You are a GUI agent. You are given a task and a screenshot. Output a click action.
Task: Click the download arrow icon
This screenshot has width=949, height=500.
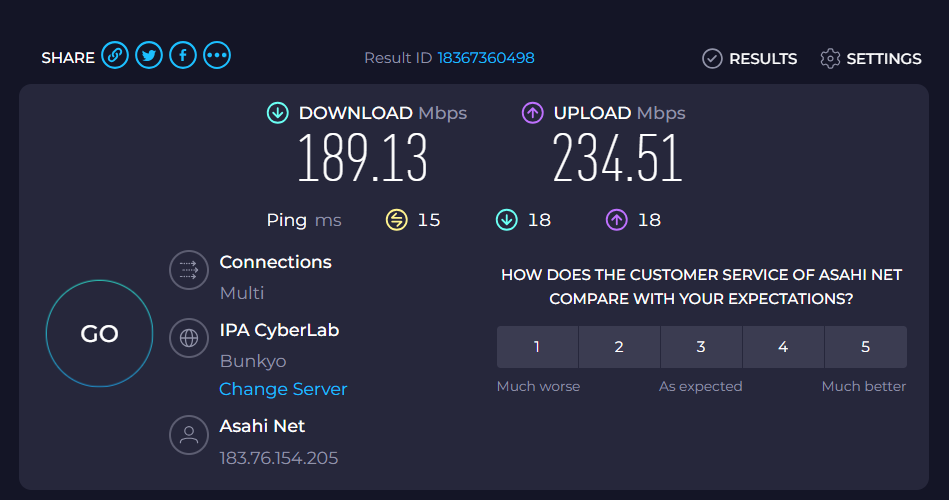point(277,113)
